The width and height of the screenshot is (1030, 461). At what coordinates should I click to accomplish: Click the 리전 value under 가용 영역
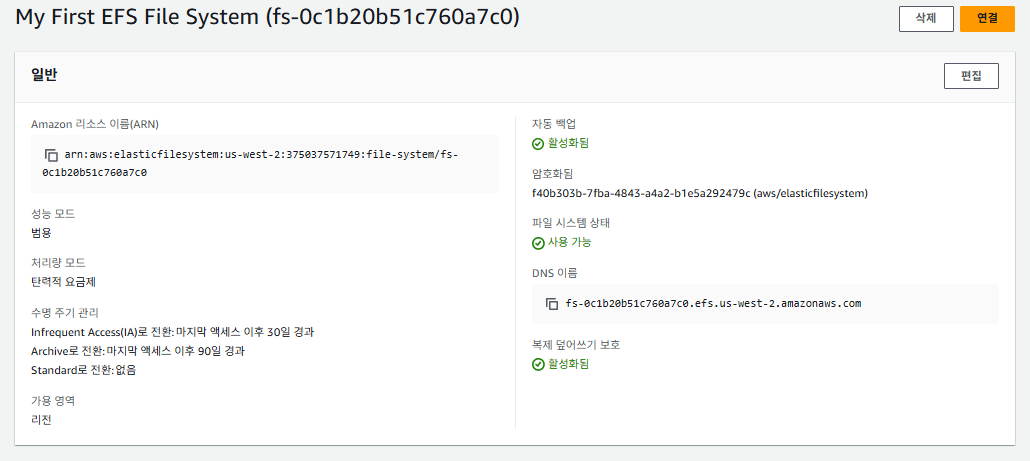[41, 420]
